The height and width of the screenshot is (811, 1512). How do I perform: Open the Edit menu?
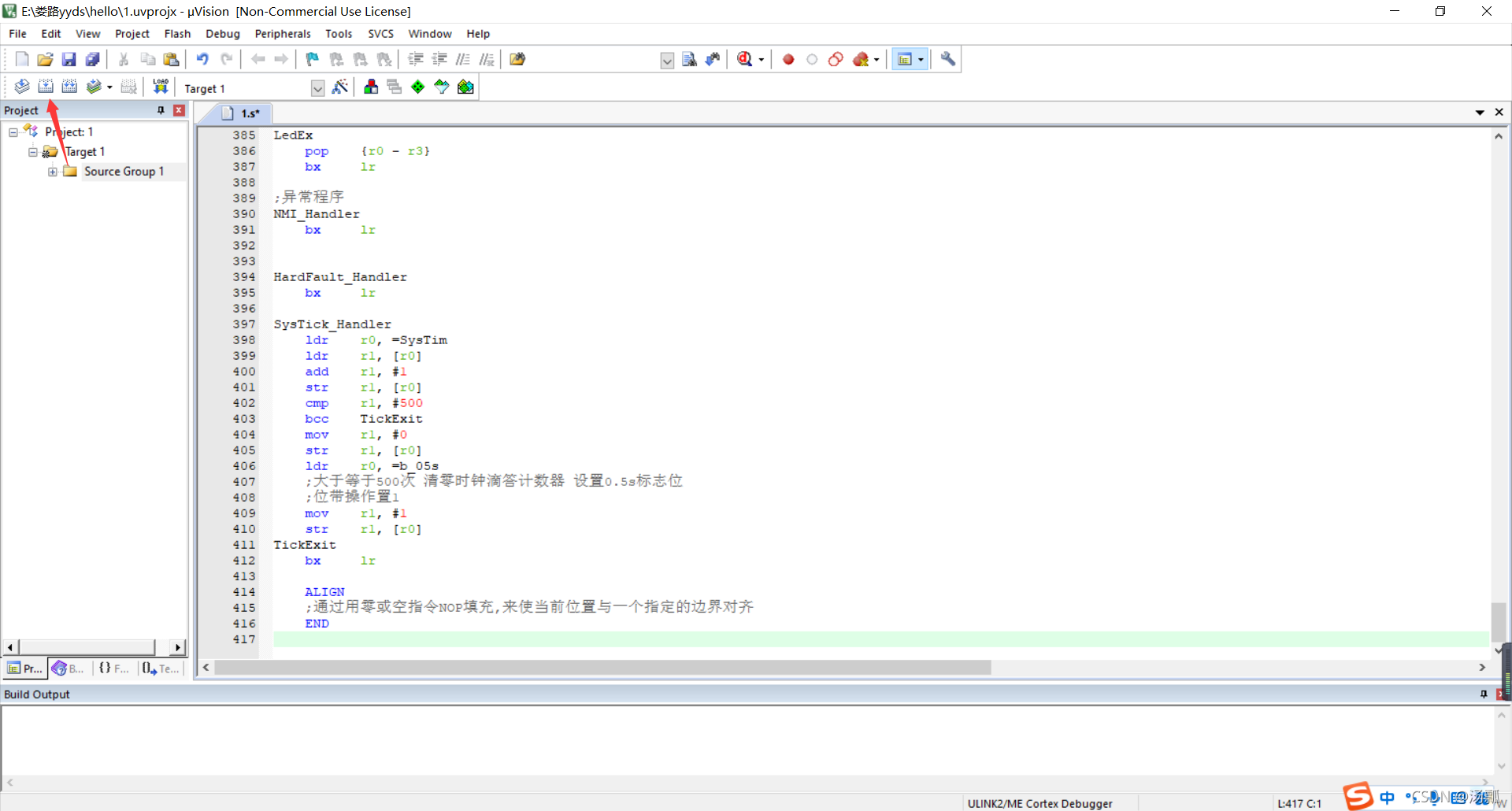point(51,34)
